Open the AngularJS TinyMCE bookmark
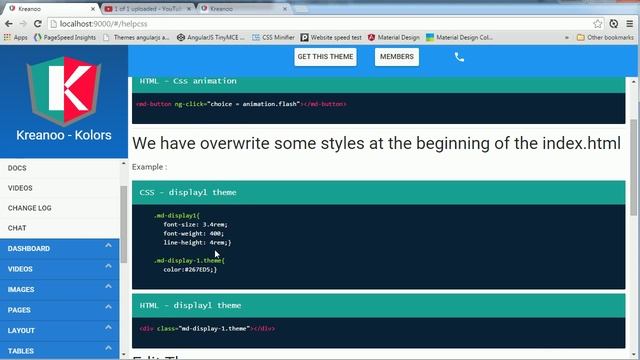The height and width of the screenshot is (360, 640). [x=211, y=37]
